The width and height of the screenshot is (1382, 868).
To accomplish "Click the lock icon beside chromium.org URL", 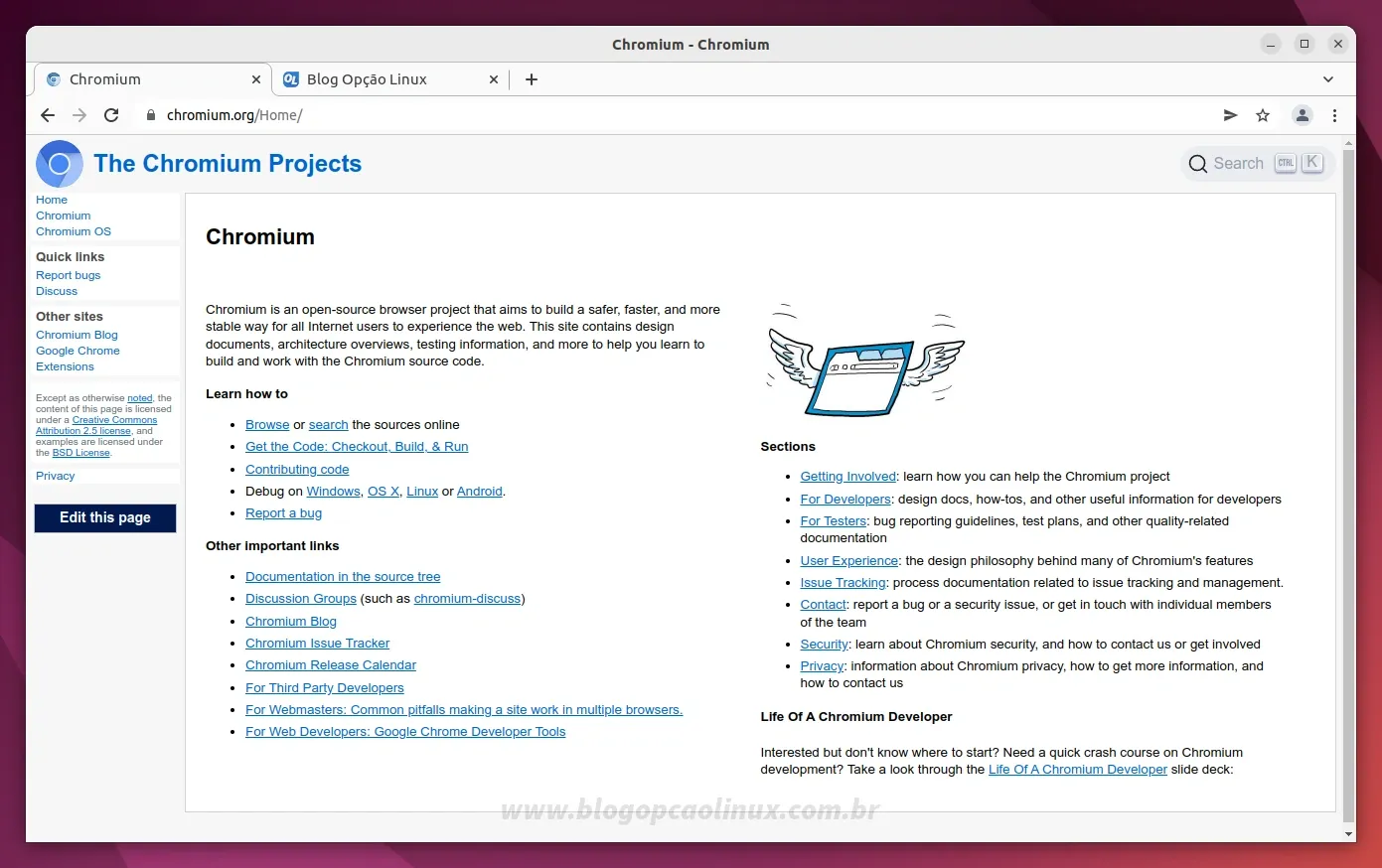I will tap(151, 115).
